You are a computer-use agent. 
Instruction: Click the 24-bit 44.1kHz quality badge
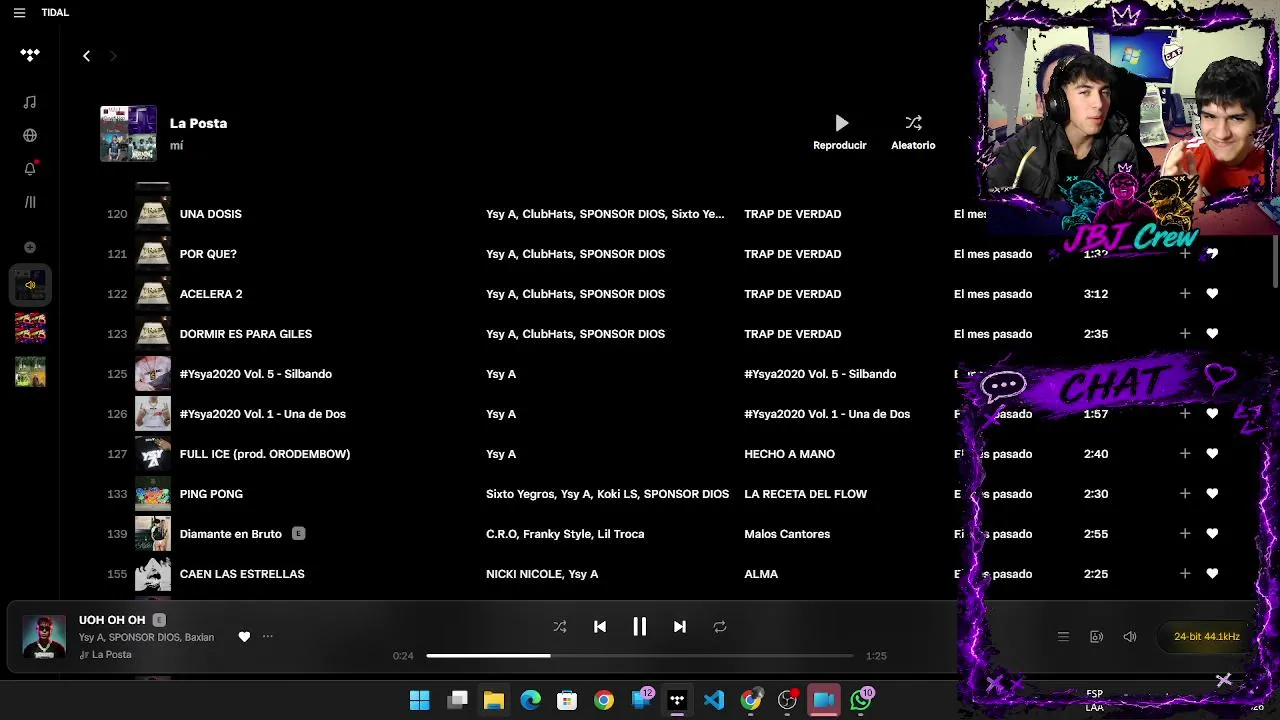coord(1207,637)
